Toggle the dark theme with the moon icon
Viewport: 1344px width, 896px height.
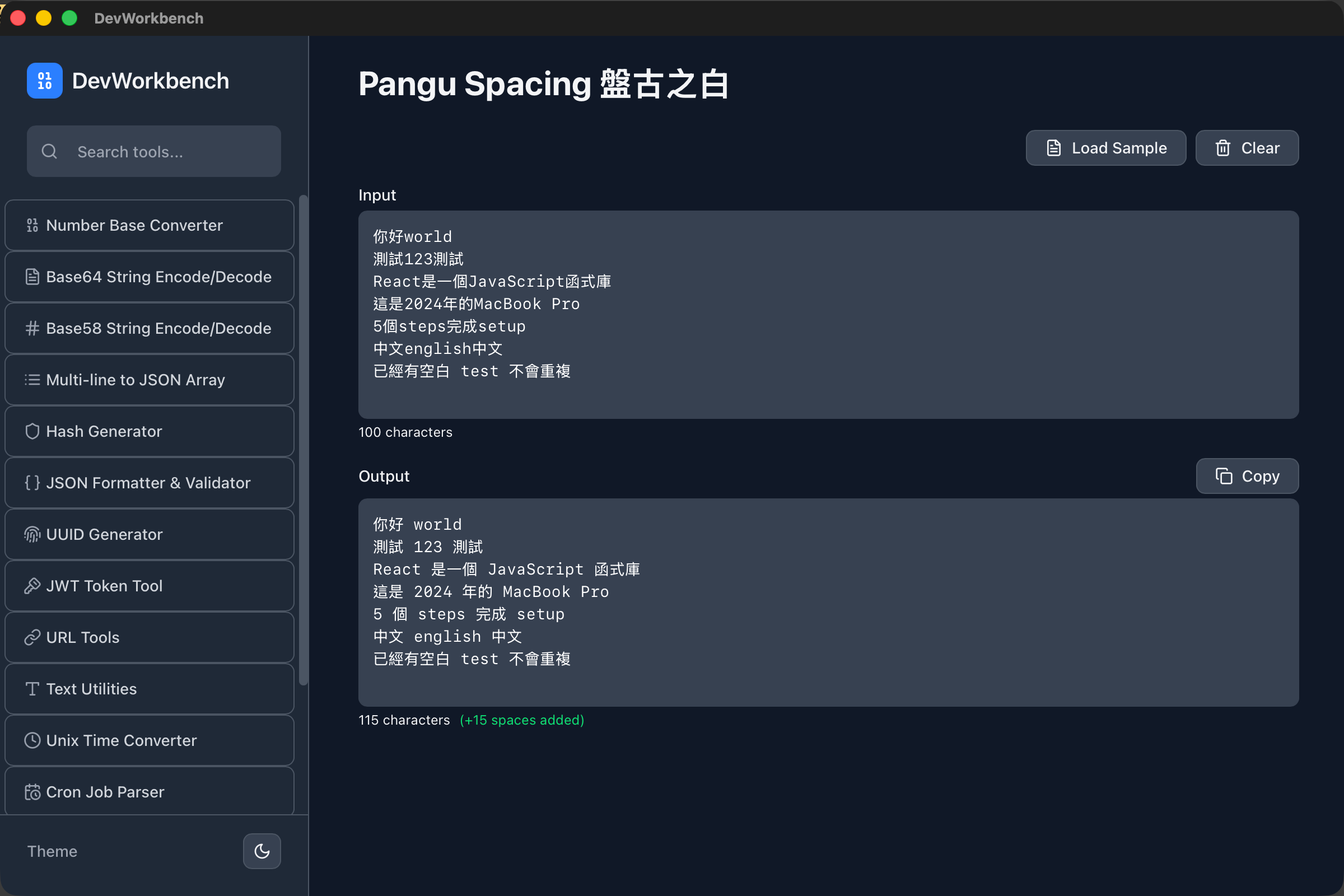[x=262, y=851]
